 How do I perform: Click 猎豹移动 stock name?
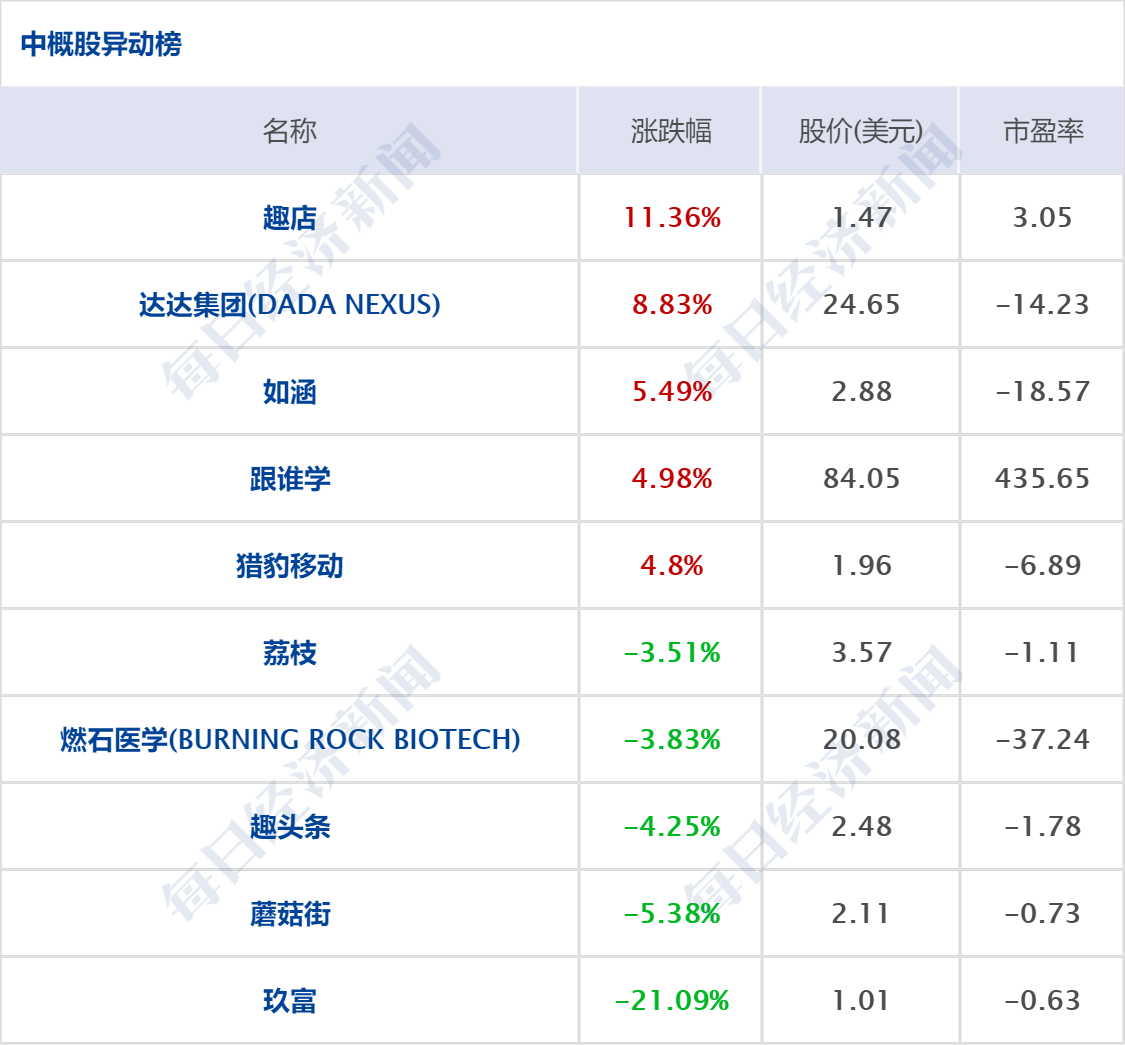[289, 566]
